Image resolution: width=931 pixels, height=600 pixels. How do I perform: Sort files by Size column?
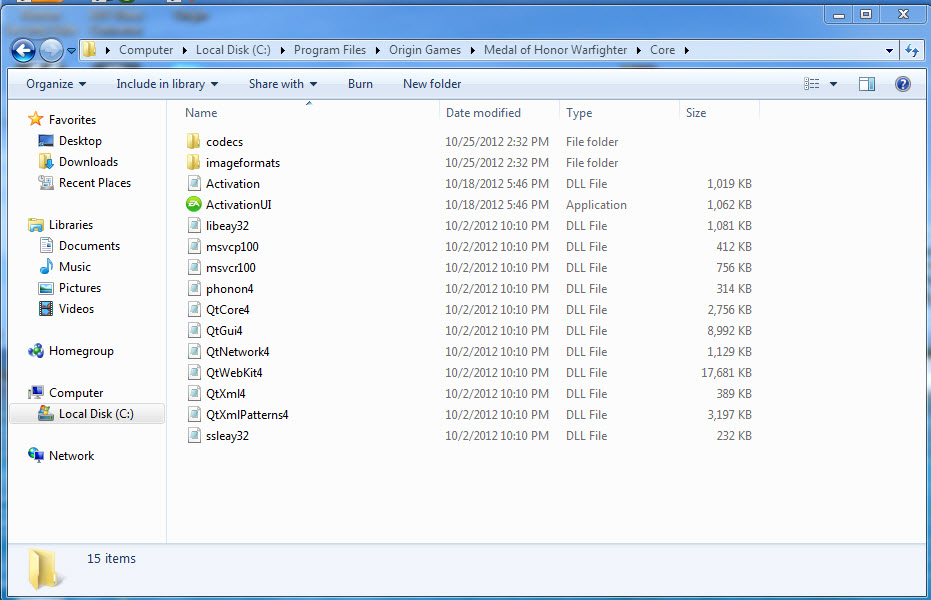696,113
